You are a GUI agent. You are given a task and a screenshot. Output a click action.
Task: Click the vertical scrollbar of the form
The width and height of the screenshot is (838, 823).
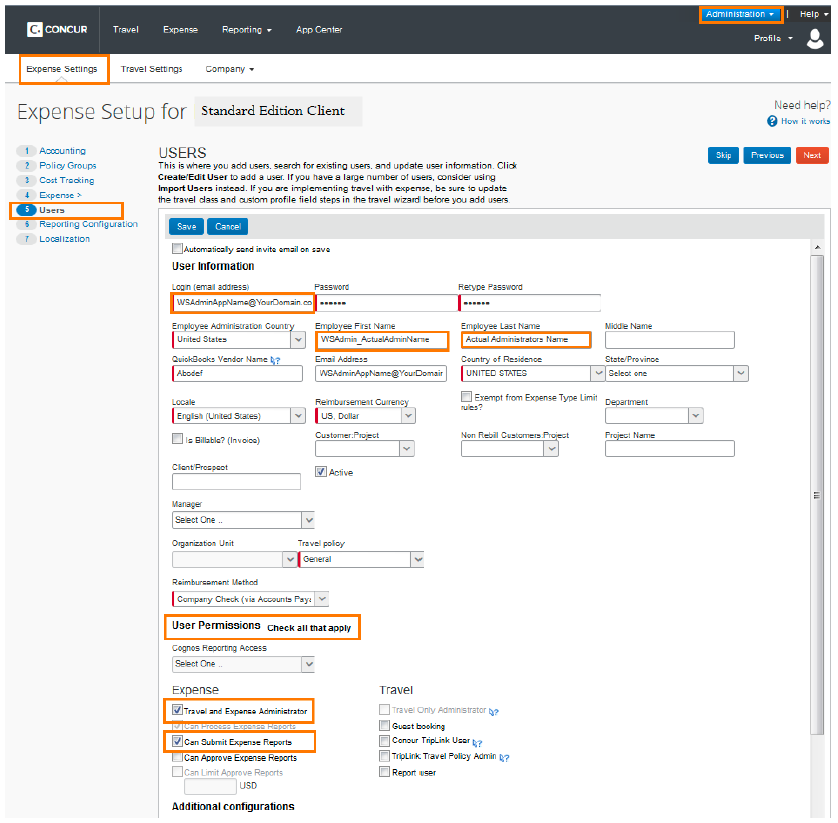click(x=817, y=495)
